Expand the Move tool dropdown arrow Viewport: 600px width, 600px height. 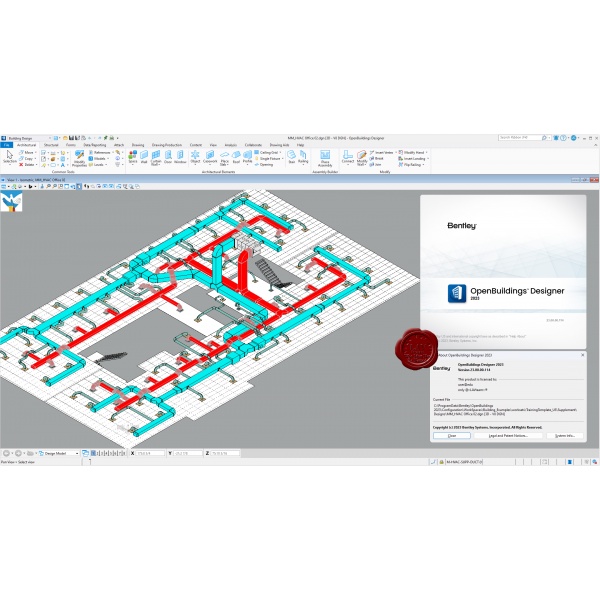pyautogui.click(x=36, y=152)
